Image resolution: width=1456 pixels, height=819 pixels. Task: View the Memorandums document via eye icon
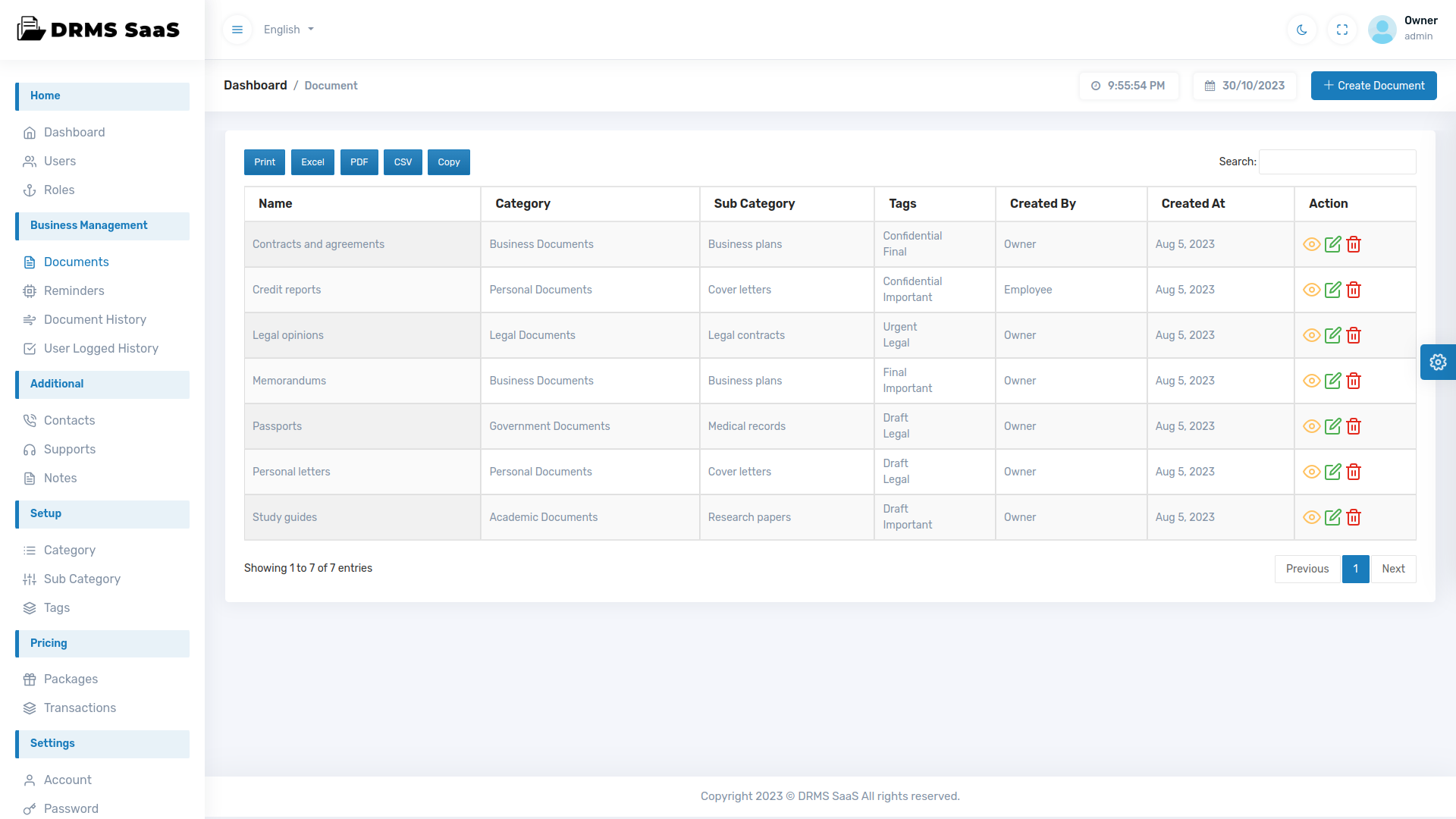click(1311, 381)
